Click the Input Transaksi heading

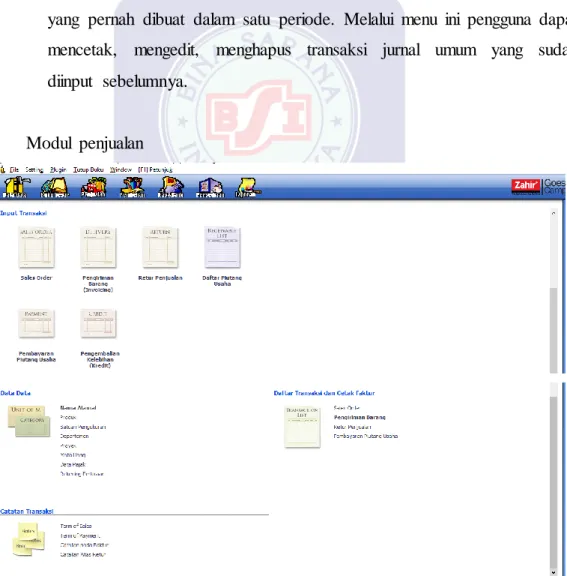pos(24,213)
